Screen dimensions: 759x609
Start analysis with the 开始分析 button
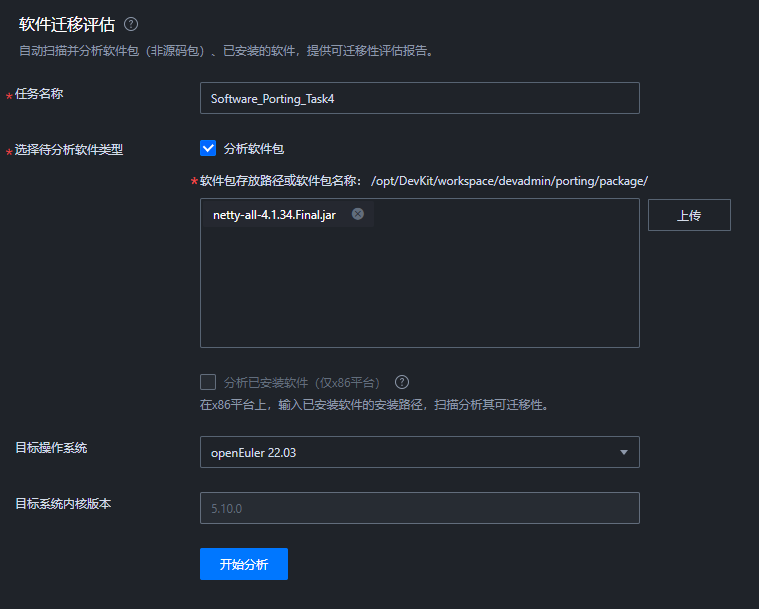pos(244,564)
